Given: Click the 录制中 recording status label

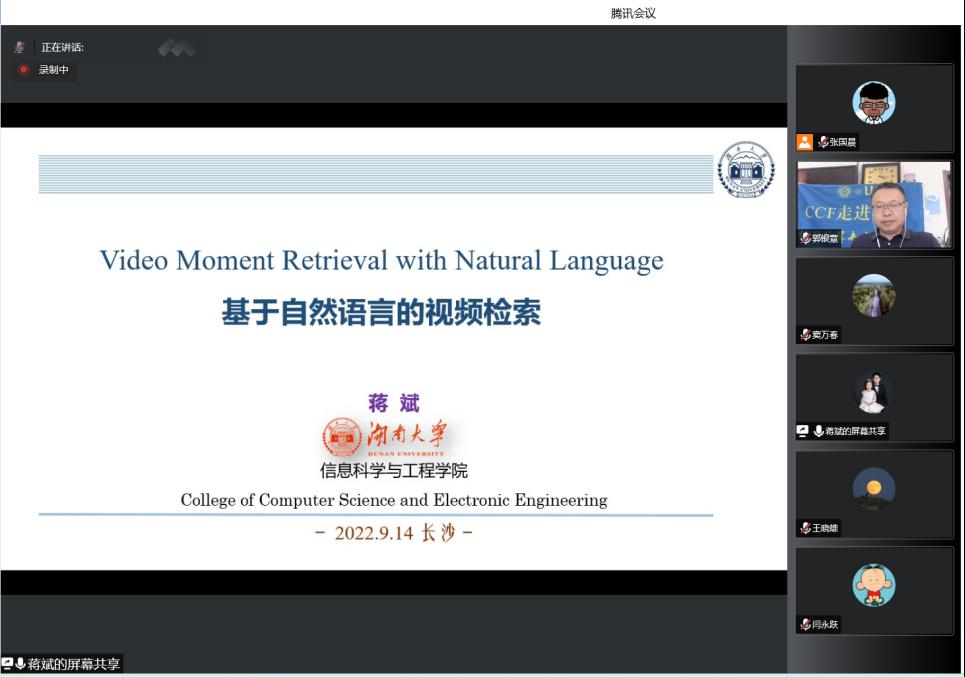Looking at the screenshot, I should click(x=54, y=70).
